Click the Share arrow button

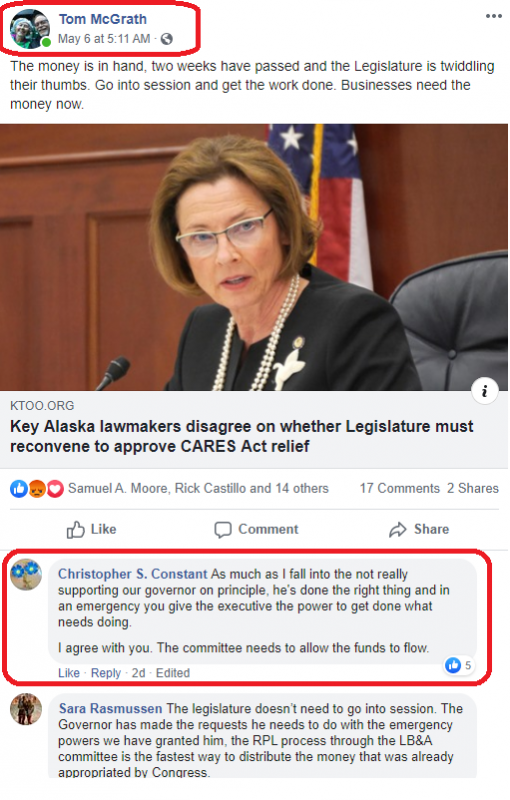click(419, 529)
